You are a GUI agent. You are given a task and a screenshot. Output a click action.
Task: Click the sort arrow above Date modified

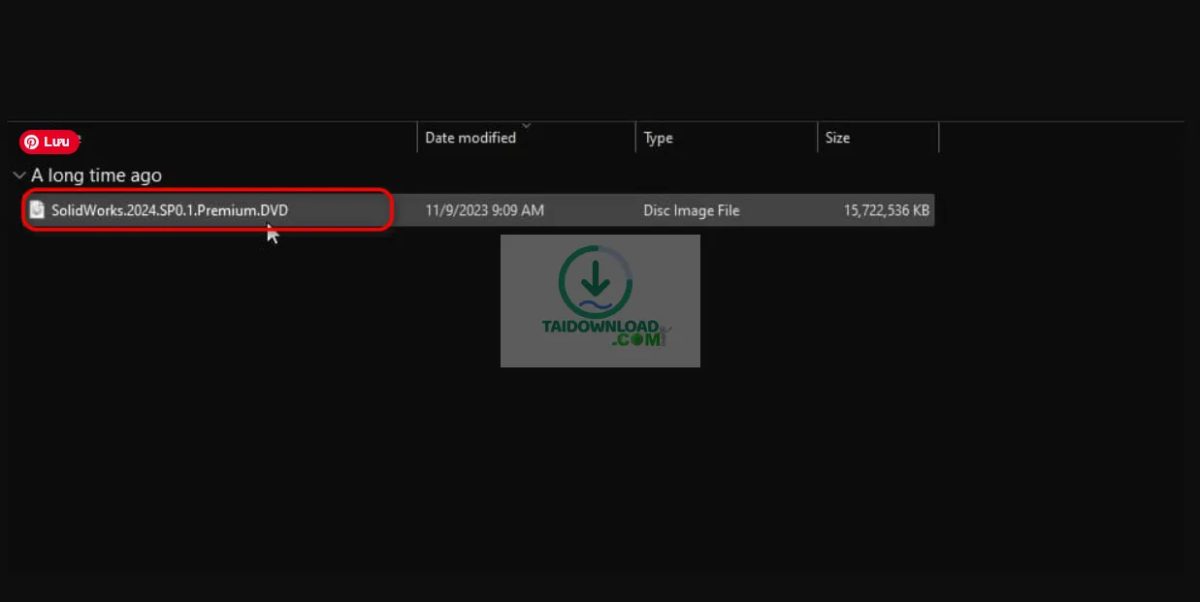[x=526, y=126]
